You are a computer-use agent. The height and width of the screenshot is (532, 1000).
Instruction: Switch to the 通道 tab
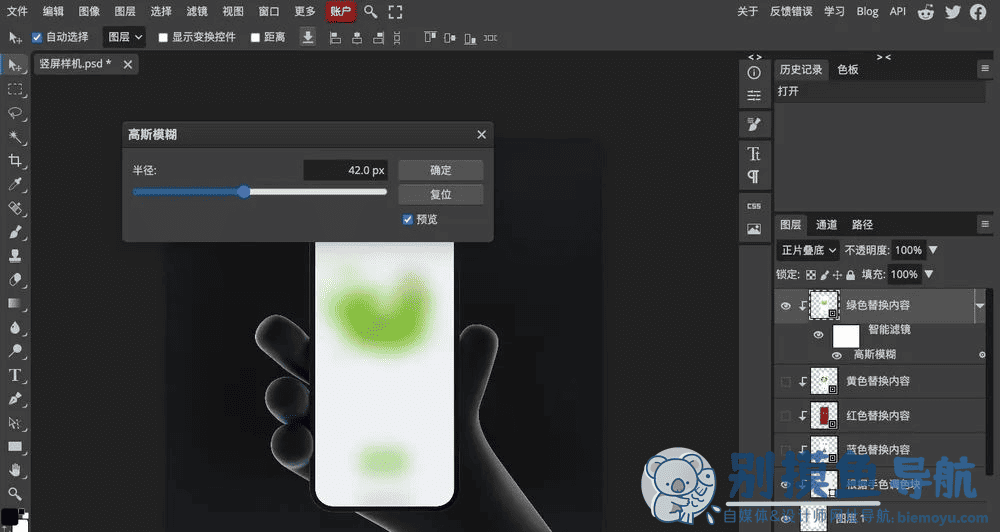[826, 225]
